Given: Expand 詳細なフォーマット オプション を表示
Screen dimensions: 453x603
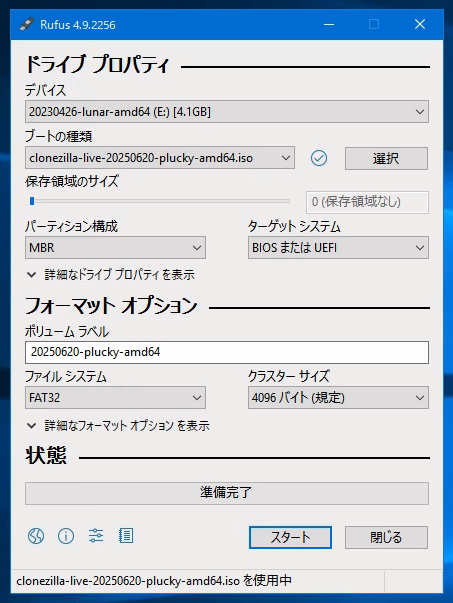Looking at the screenshot, I should tap(118, 426).
